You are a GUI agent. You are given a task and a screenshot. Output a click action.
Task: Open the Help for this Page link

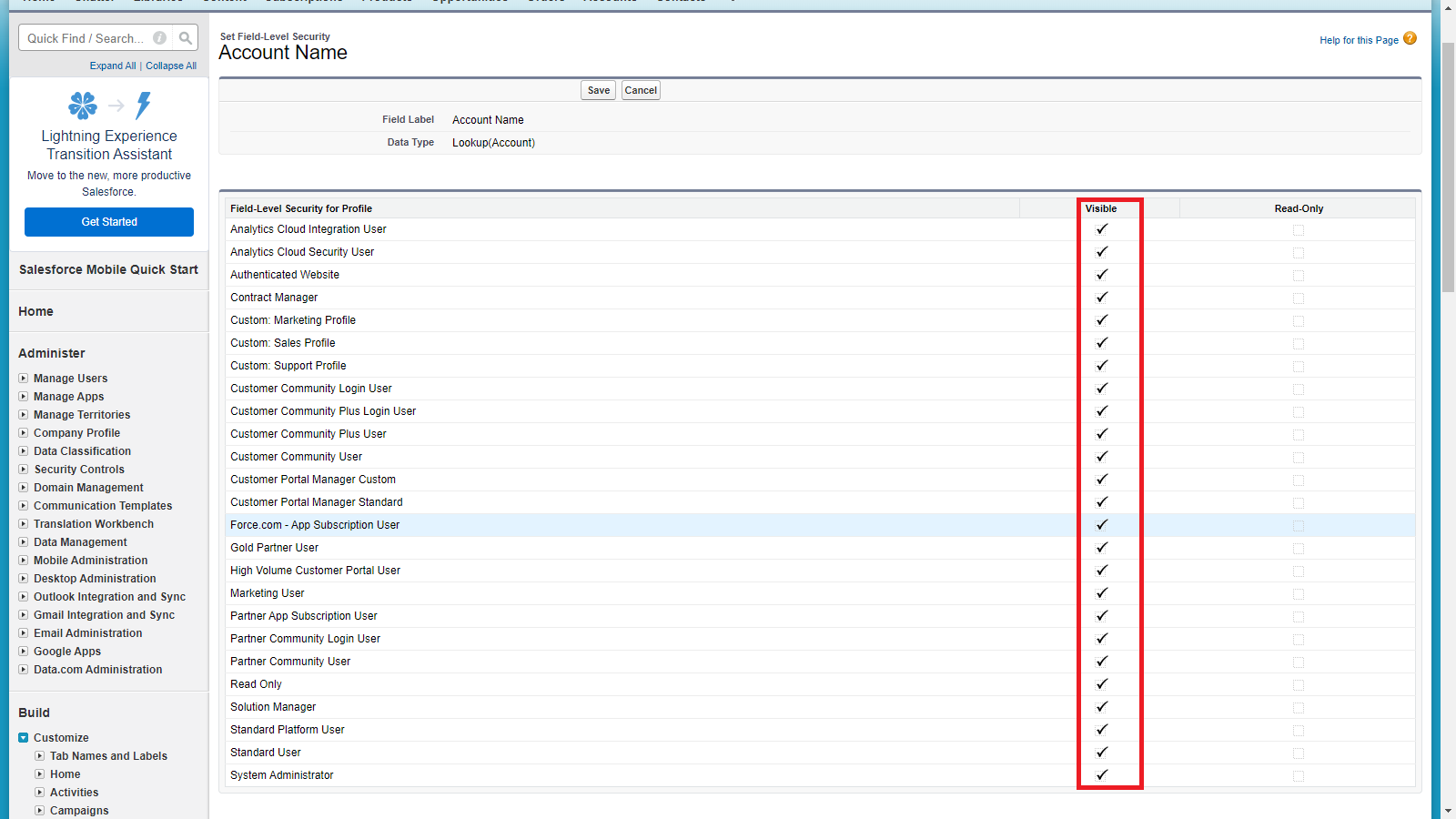click(x=1359, y=40)
